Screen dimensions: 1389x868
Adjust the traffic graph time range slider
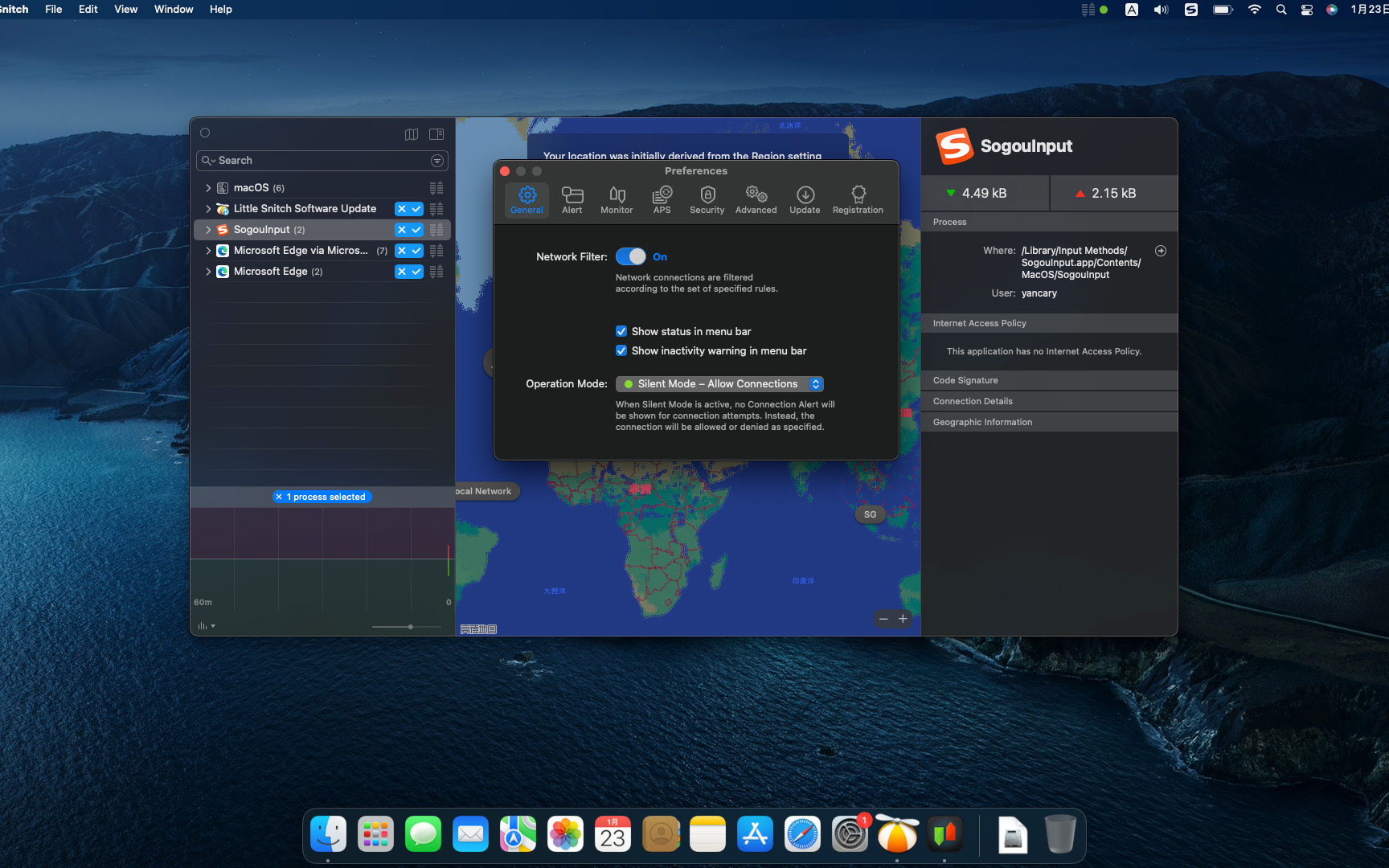[x=410, y=627]
